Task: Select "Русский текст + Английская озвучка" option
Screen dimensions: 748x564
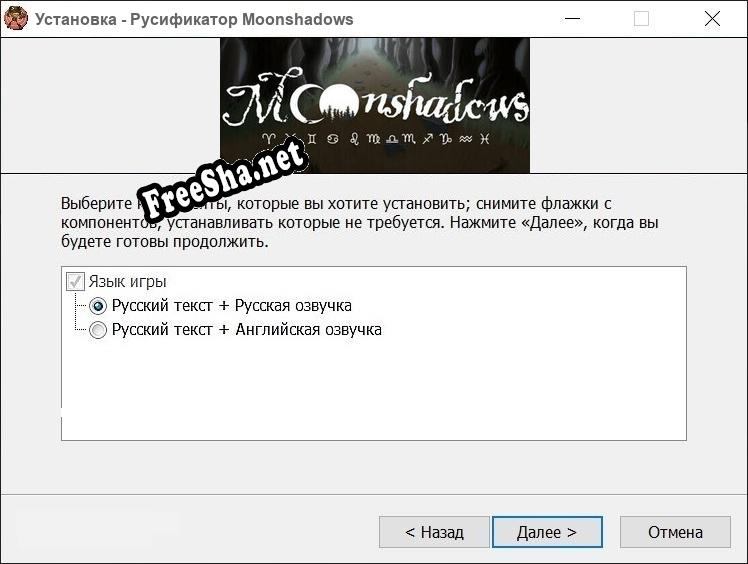Action: point(98,330)
